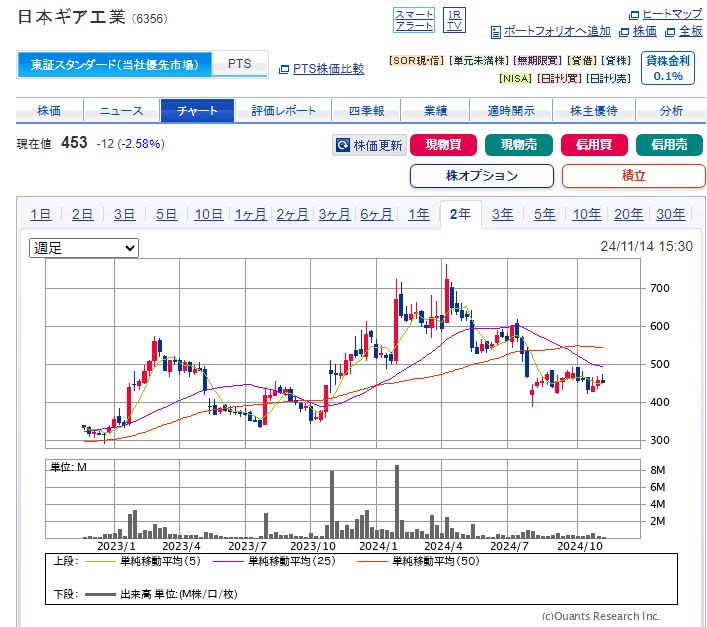Click the 単純移動平均(25) legend entry
This screenshot has height=627, width=707.
point(274,561)
